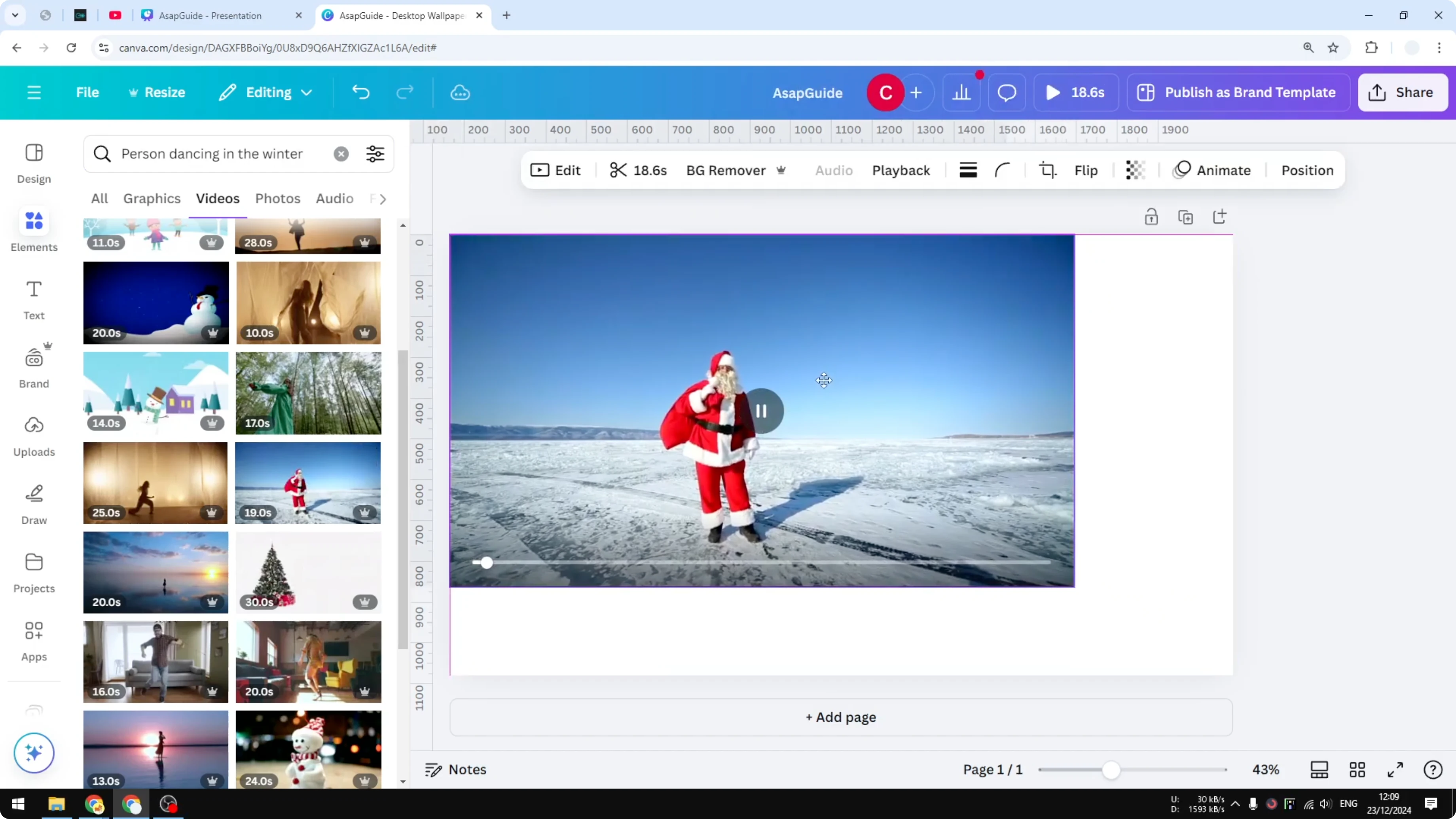Viewport: 1456px width, 819px height.
Task: Select the Crop tool in the toolbar
Action: 1047,170
